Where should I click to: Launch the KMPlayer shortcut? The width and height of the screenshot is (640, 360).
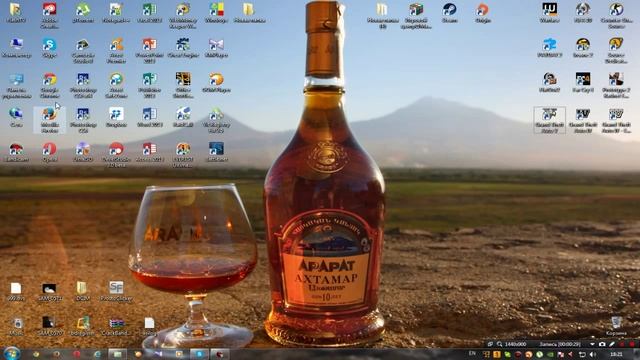point(216,48)
